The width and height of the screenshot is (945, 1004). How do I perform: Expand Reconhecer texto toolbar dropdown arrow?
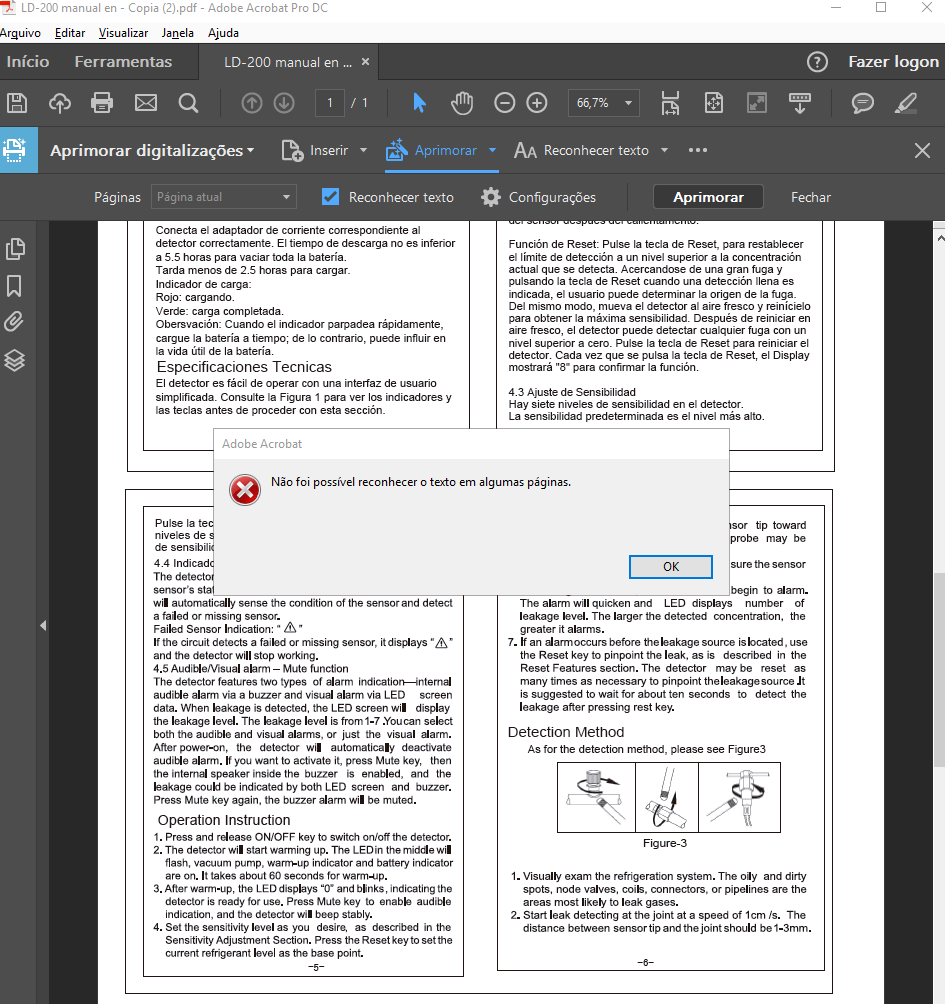point(664,150)
